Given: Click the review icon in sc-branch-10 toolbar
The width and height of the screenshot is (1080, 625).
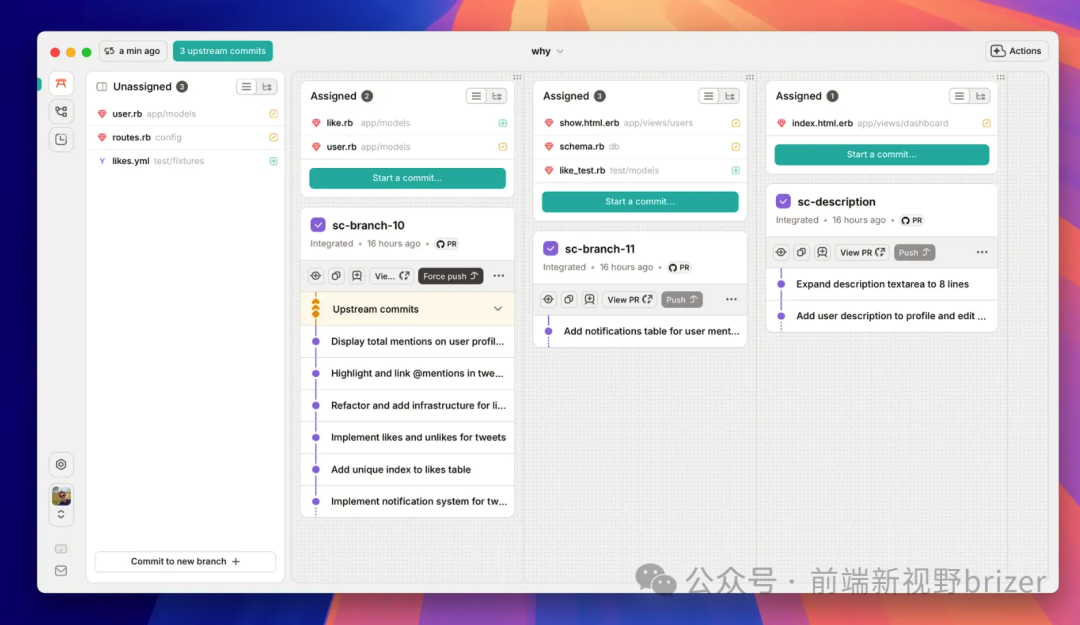Looking at the screenshot, I should tap(357, 276).
